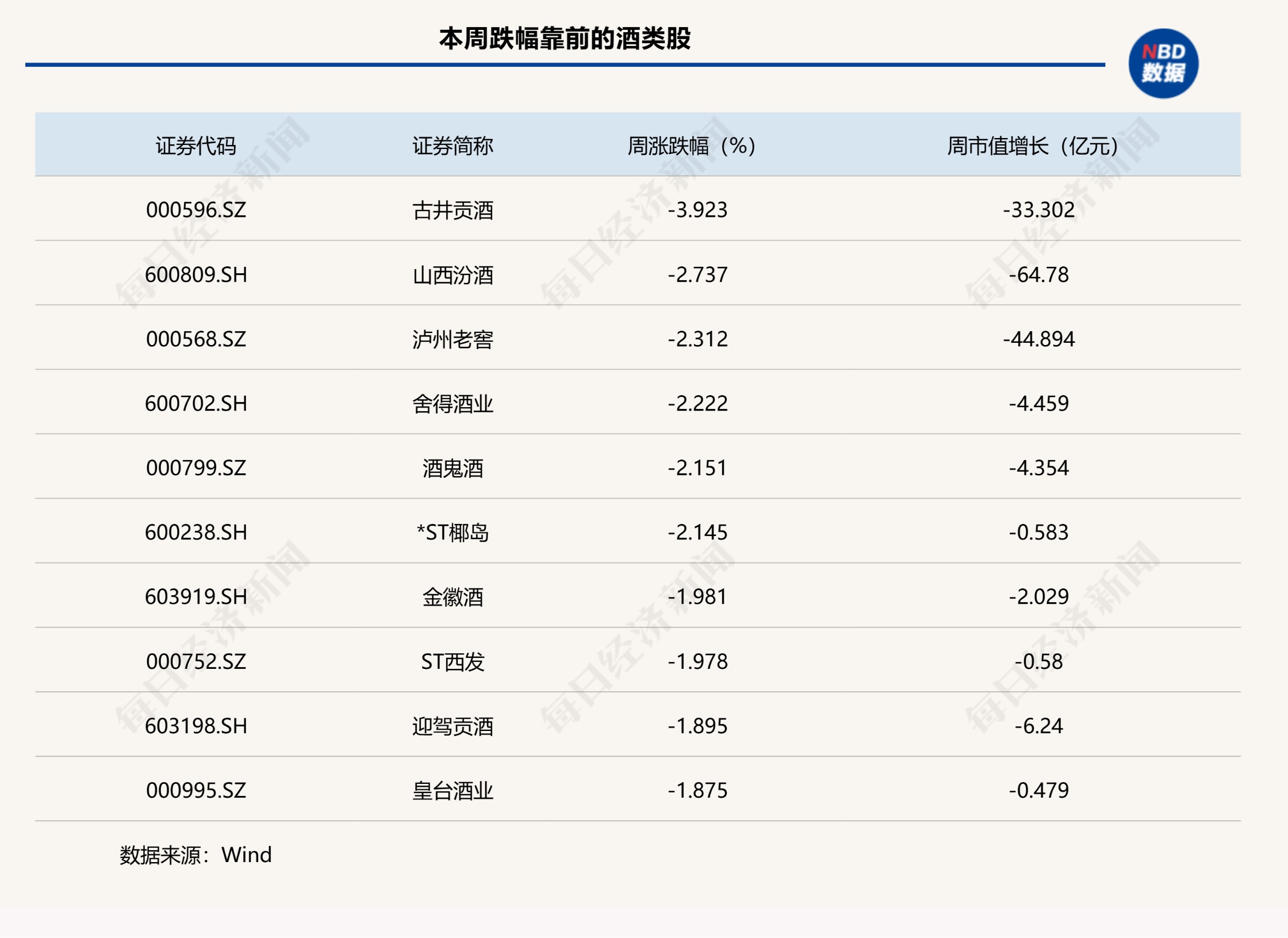The image size is (1288, 938).
Task: Select the ST西发 name cell
Action: [x=453, y=661]
